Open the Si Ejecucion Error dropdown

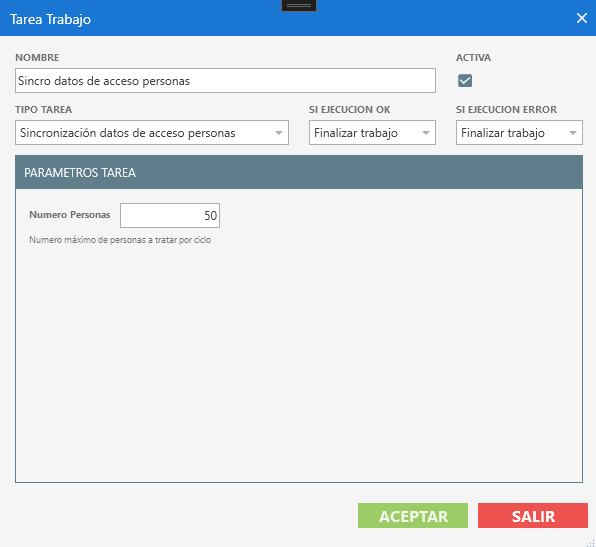click(x=519, y=133)
